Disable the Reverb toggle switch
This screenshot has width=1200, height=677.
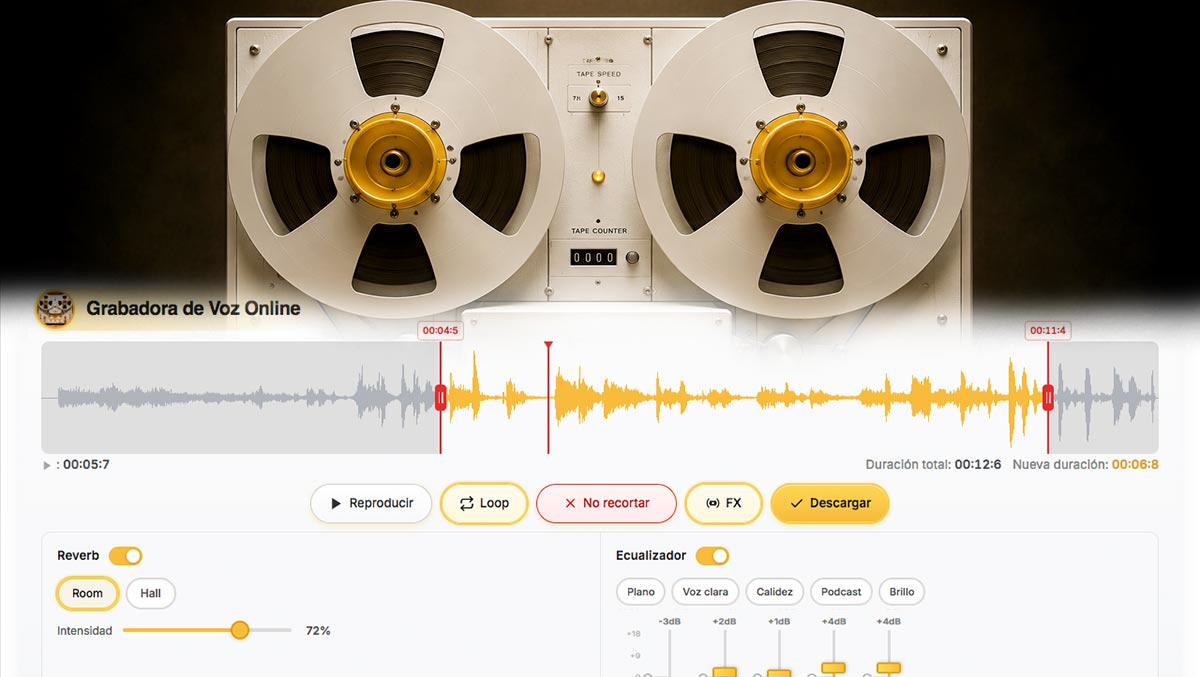[x=126, y=556]
